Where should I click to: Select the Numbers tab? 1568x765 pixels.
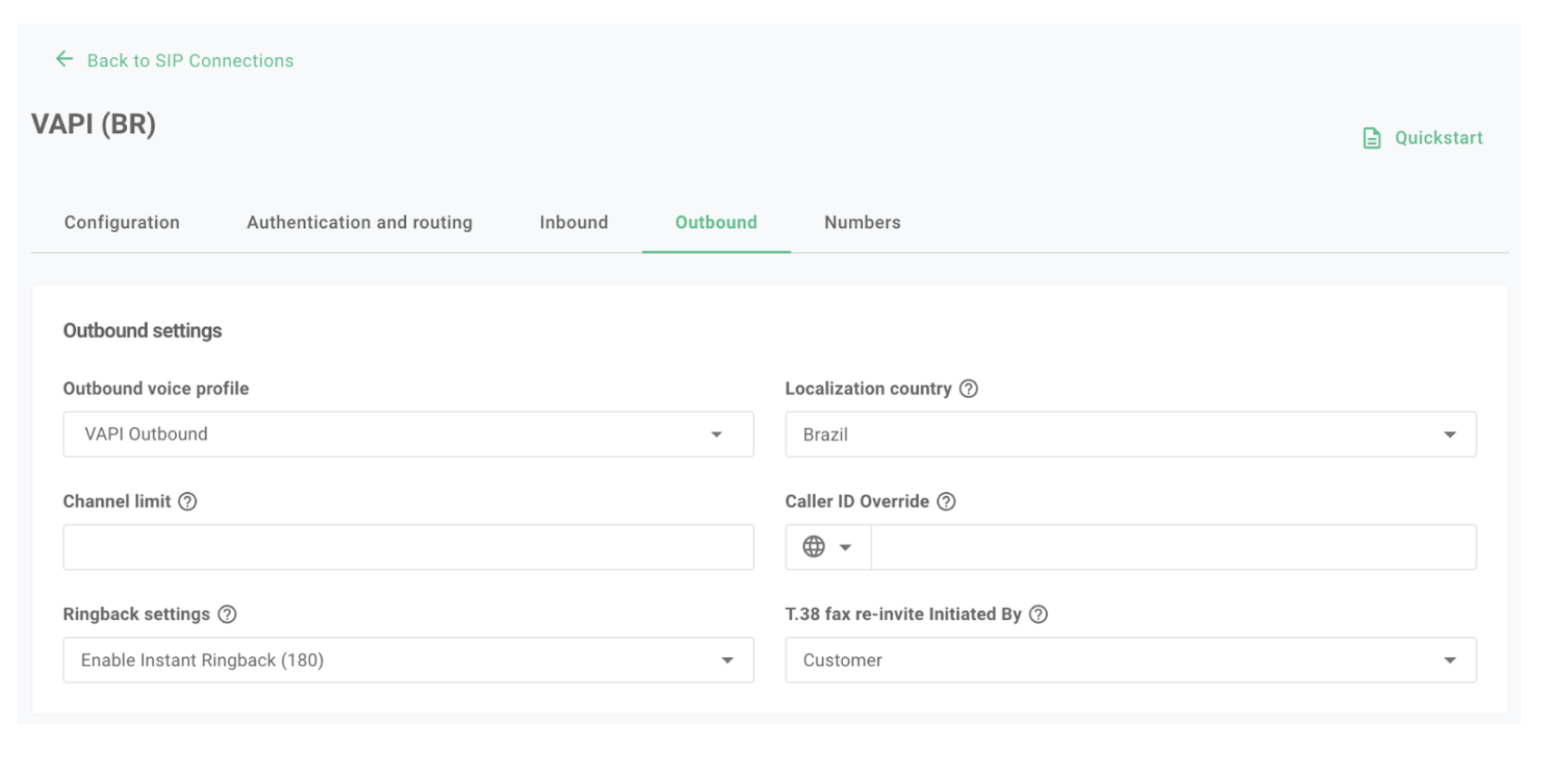pyautogui.click(x=862, y=223)
